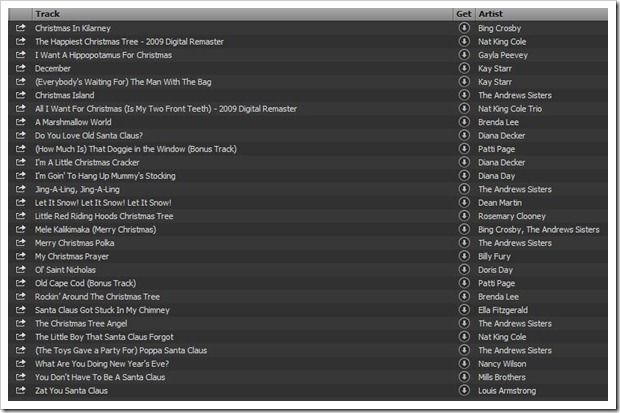620x413 pixels.
Task: Download I'm A Little Christmas Cracker
Action: [x=464, y=162]
